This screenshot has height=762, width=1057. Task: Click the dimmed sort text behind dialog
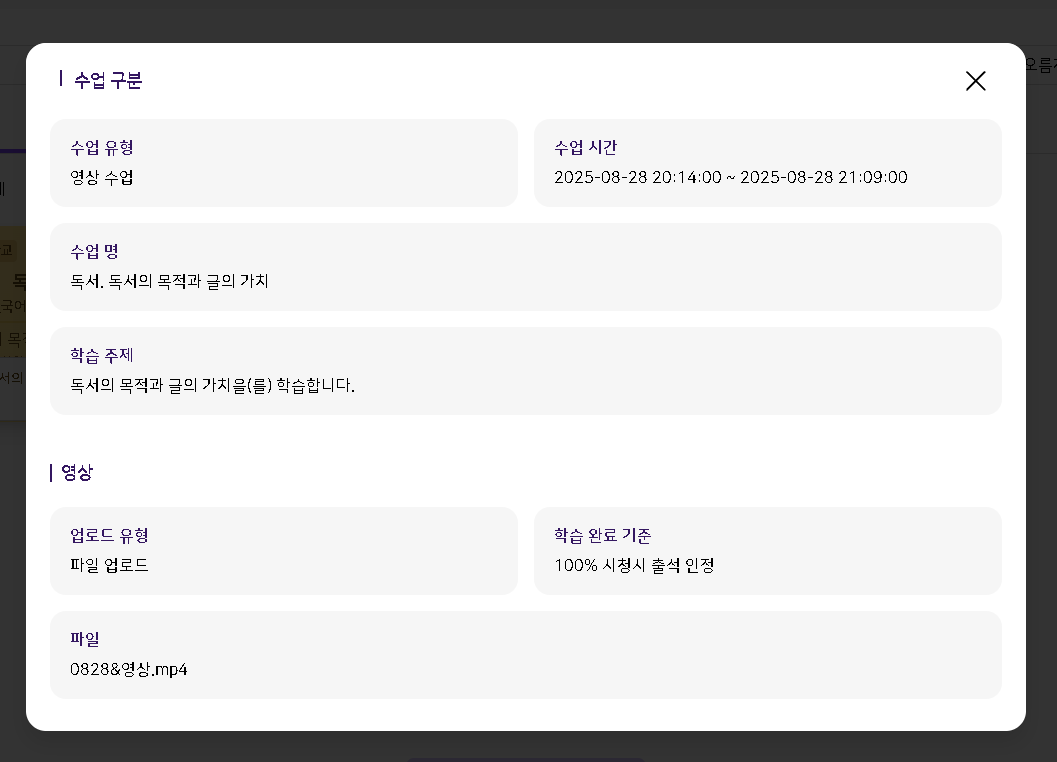pyautogui.click(x=1041, y=65)
